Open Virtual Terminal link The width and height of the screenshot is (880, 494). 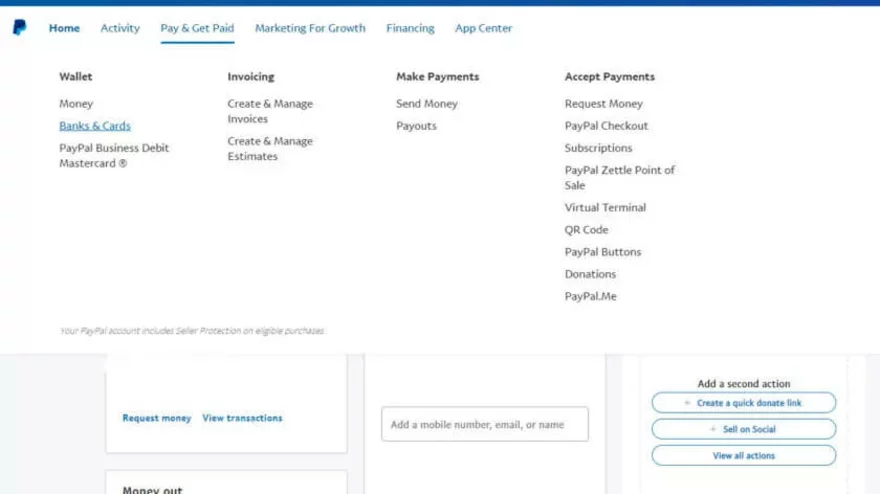click(x=605, y=208)
